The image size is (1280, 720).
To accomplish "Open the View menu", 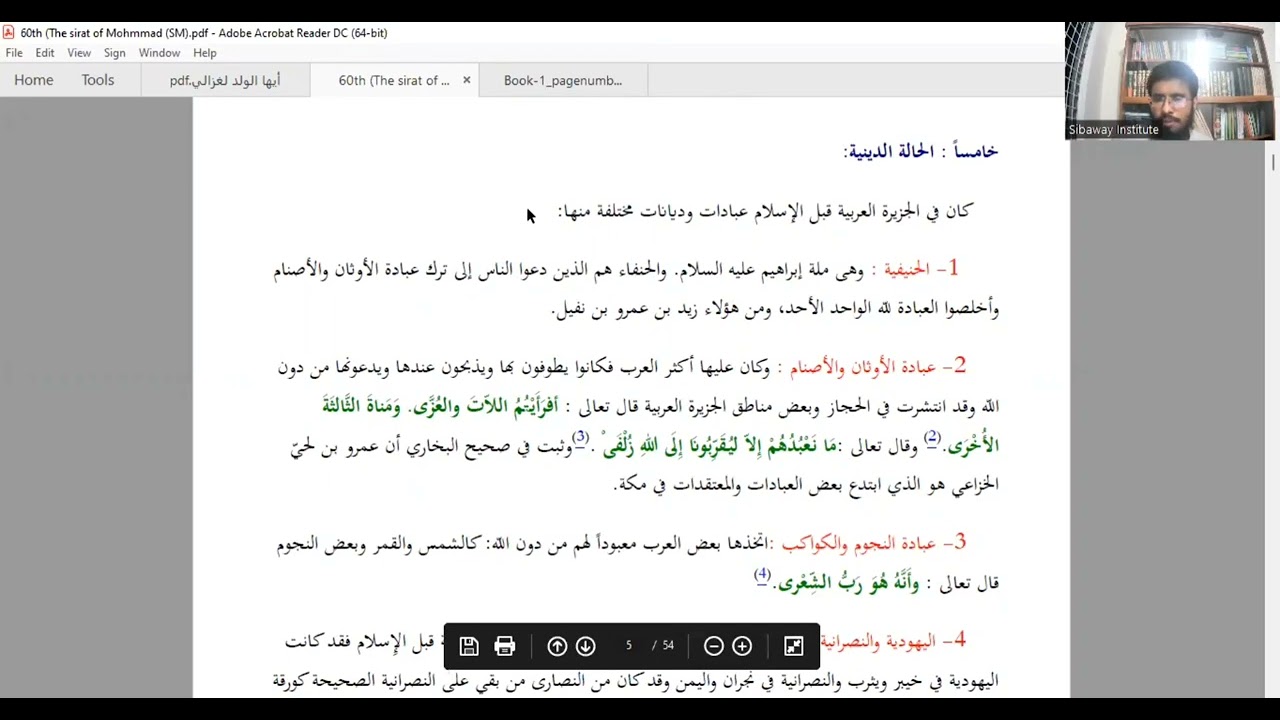I will [79, 53].
